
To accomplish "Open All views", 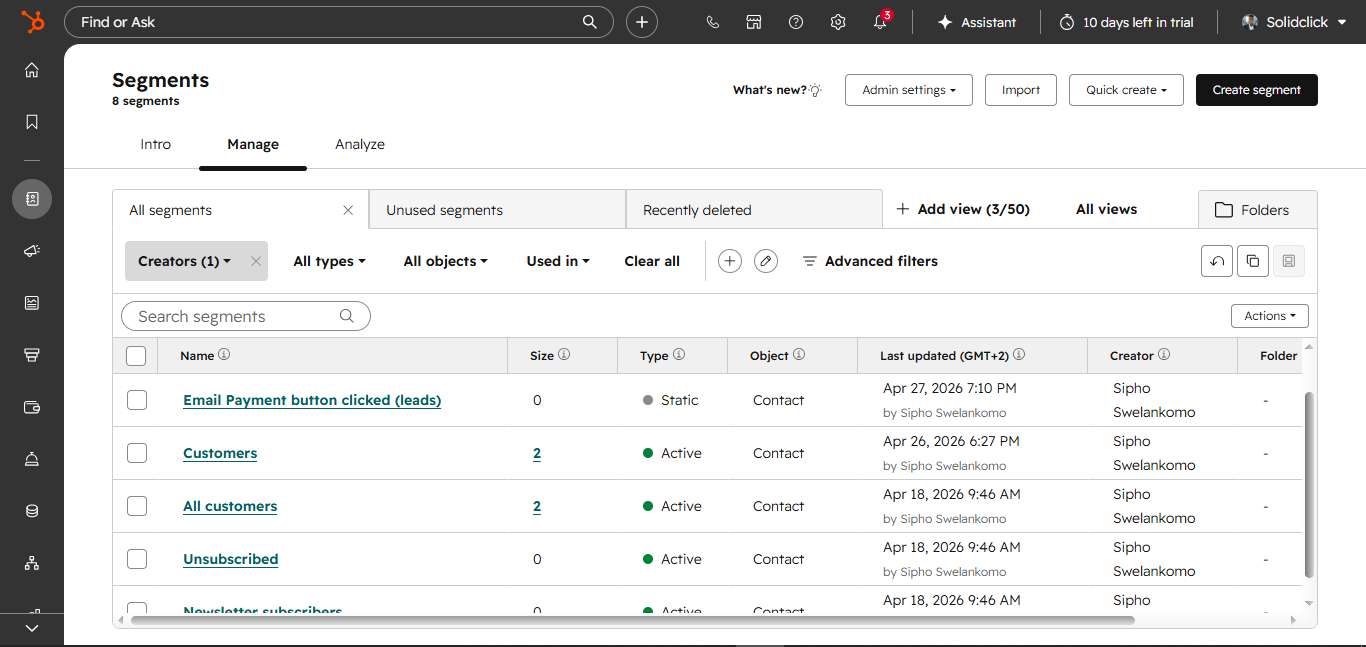I will 1106,209.
